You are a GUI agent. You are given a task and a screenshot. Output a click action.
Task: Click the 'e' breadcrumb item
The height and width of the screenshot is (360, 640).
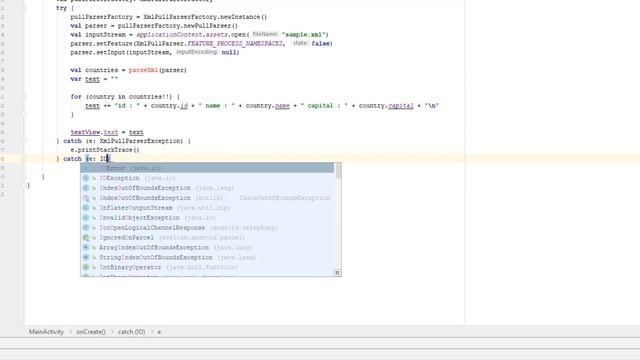point(159,332)
